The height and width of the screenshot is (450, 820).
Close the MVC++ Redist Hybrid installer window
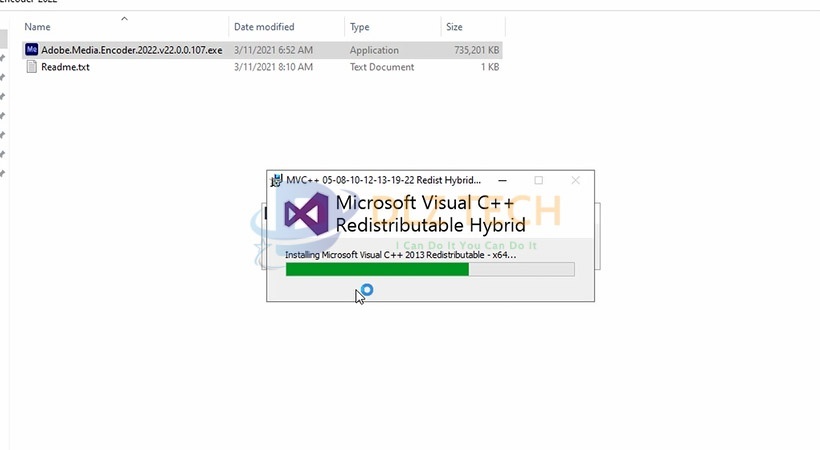575,180
